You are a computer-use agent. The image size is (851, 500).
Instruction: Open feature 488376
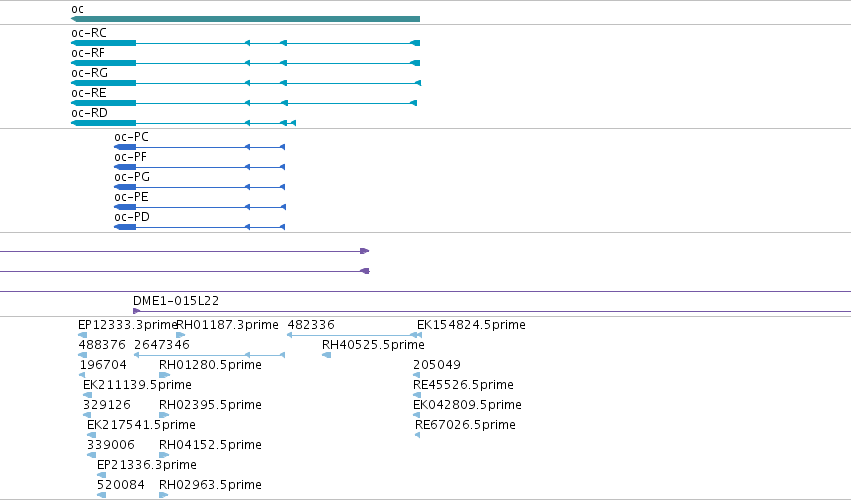pyautogui.click(x=102, y=345)
